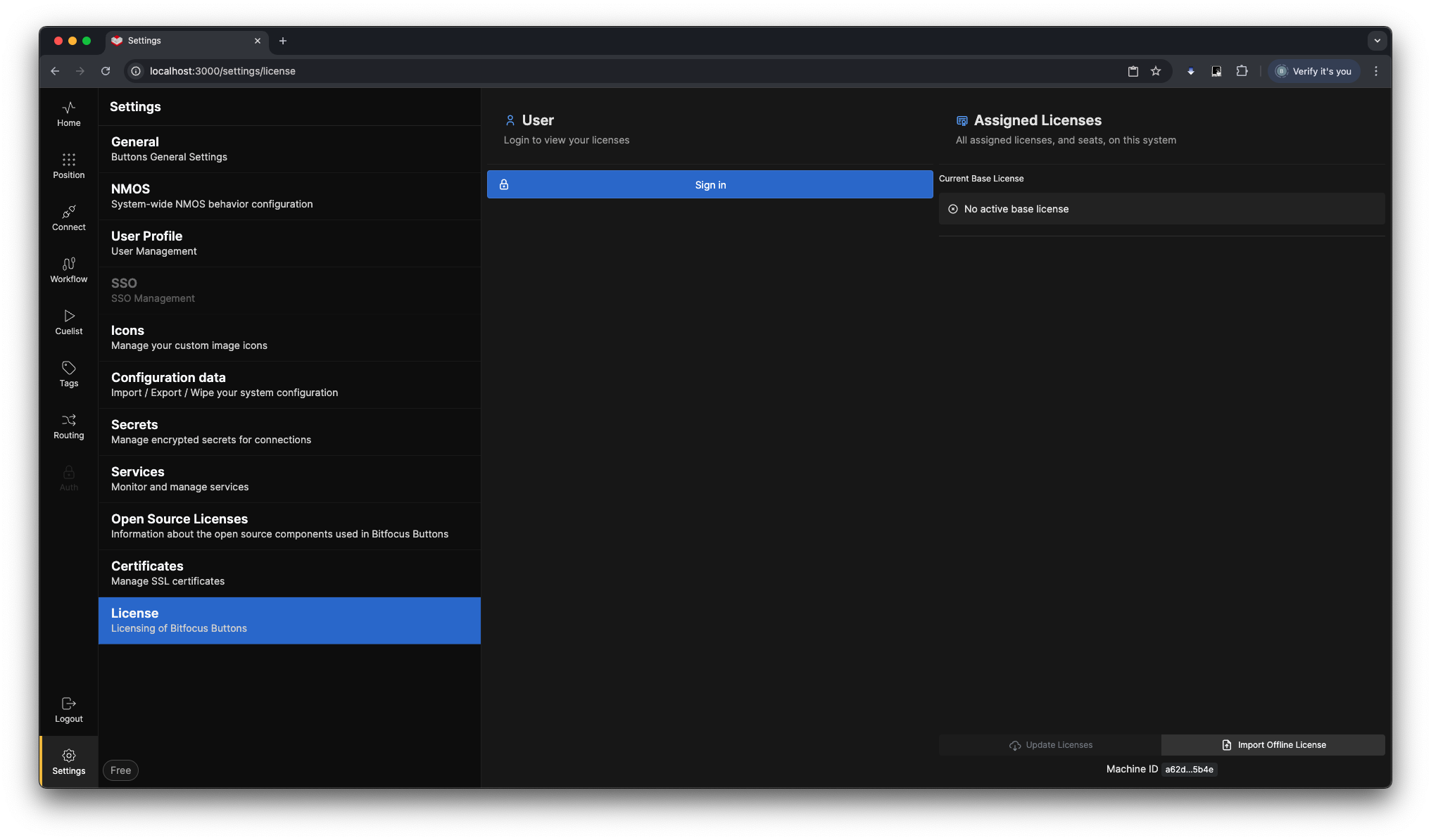View site information icon
This screenshot has width=1431, height=840.
tap(136, 71)
